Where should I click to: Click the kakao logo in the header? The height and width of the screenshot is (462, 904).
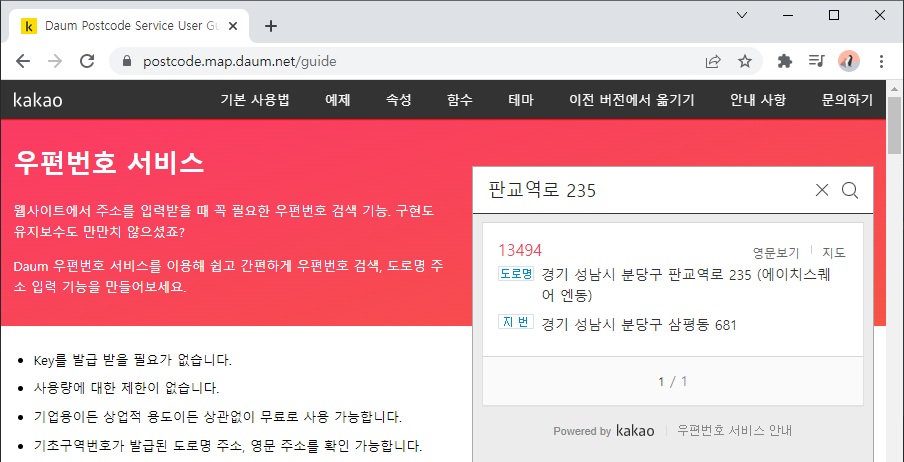[38, 100]
